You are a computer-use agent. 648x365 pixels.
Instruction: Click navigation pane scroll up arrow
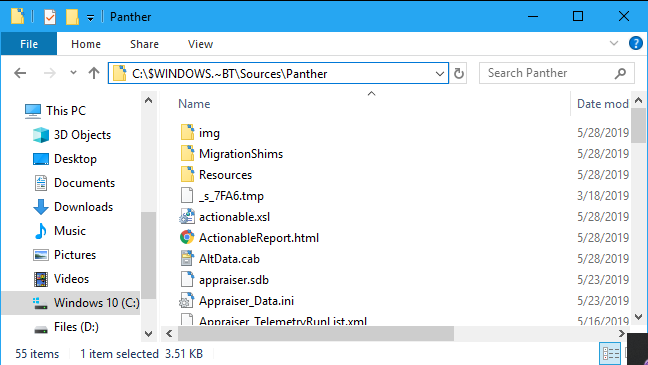coord(148,100)
